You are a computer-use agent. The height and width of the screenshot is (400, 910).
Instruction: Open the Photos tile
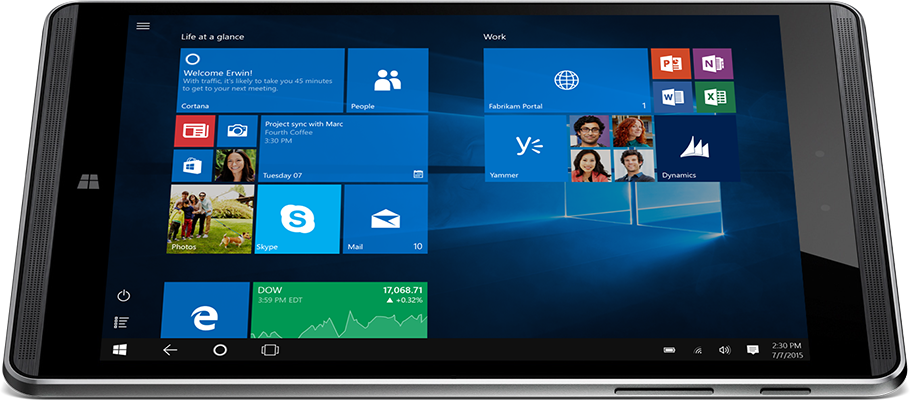(x=209, y=218)
